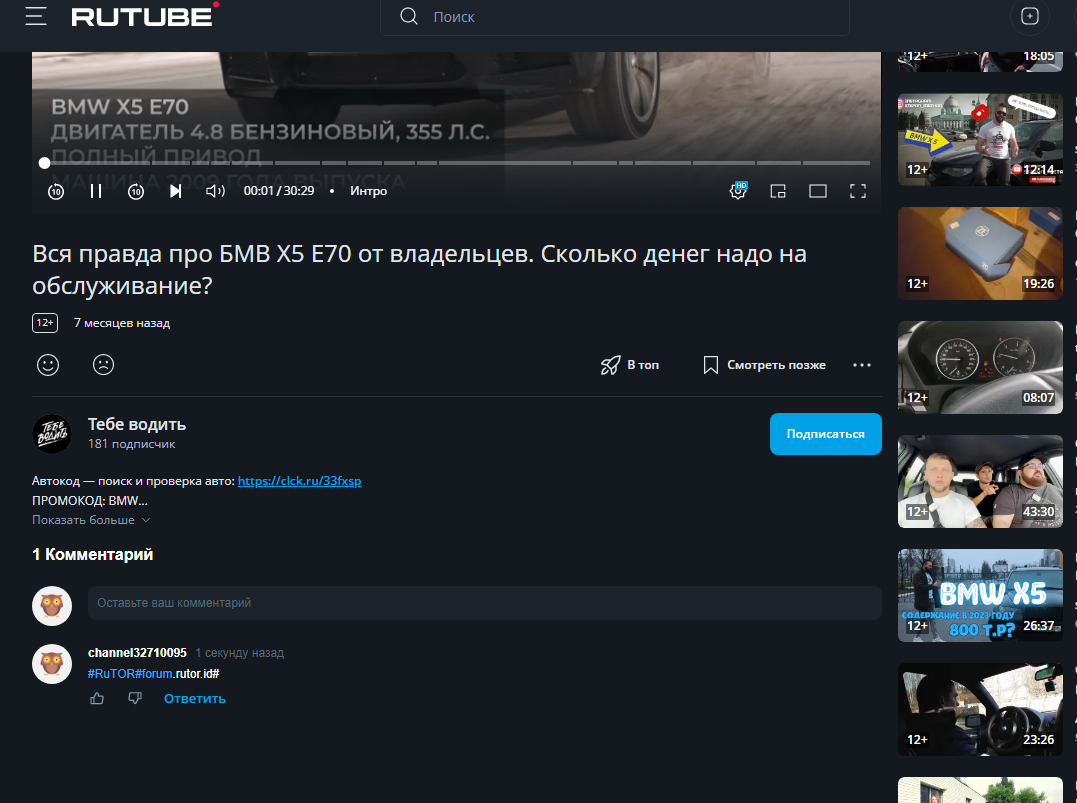Click the 1 Комментарий heading
1077x803 pixels.
pyautogui.click(x=93, y=554)
